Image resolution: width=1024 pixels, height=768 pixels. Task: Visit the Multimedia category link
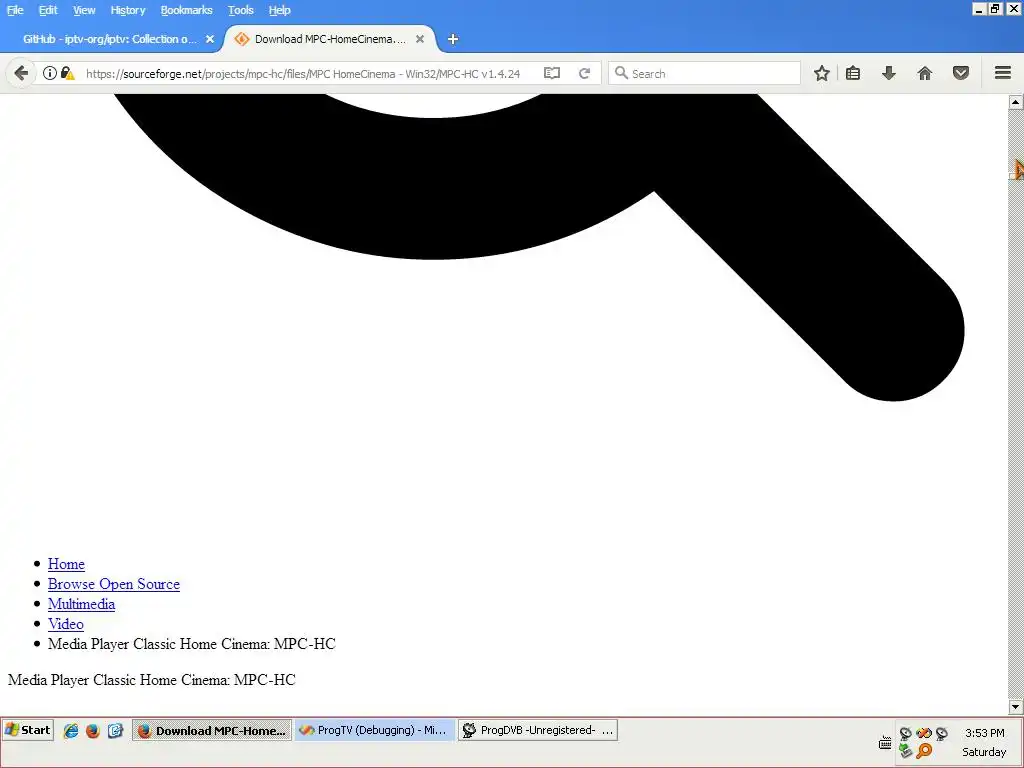pyautogui.click(x=82, y=604)
